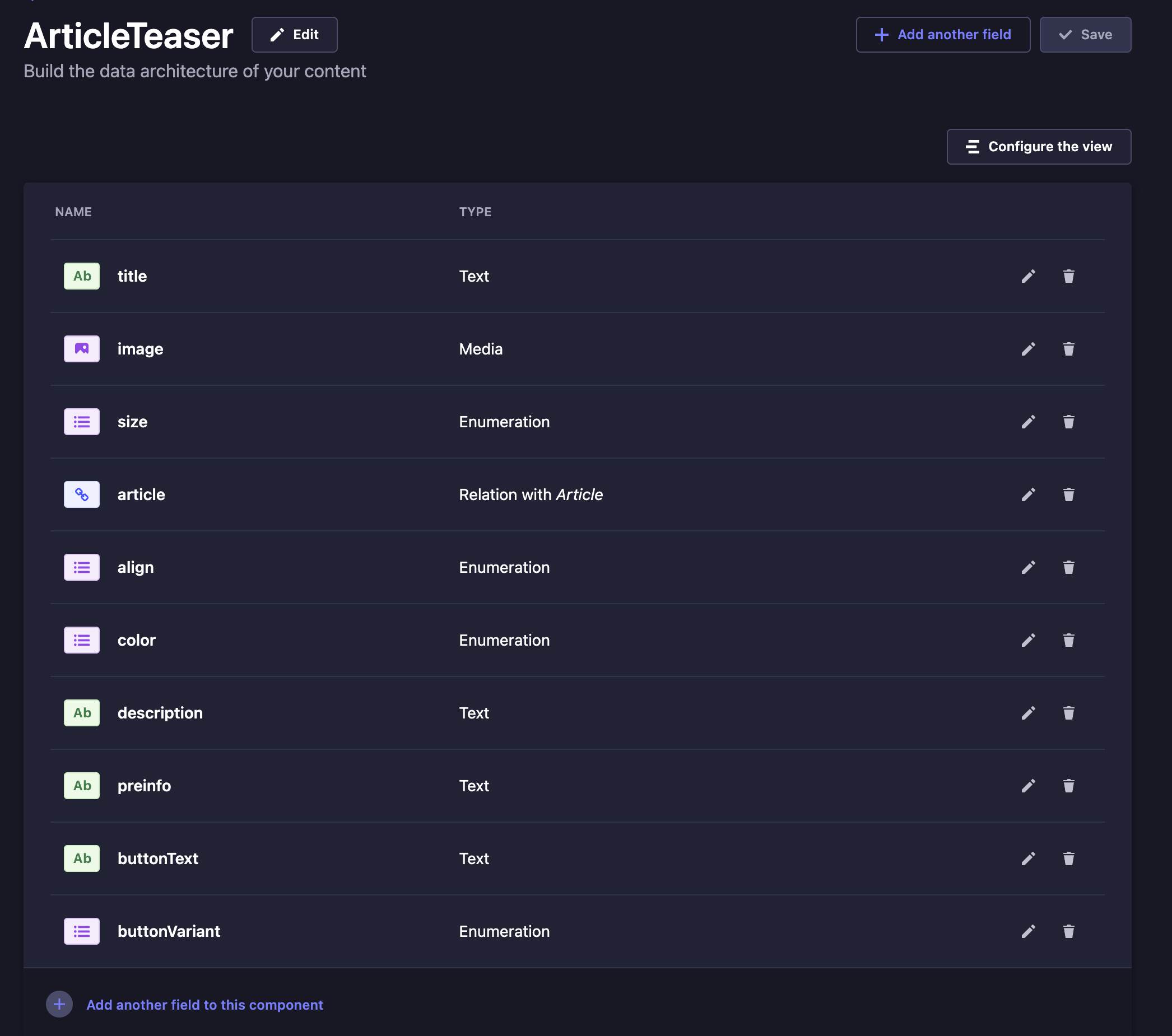The height and width of the screenshot is (1036, 1172).
Task: Remove the preinfo field via trash icon
Action: pos(1068,786)
